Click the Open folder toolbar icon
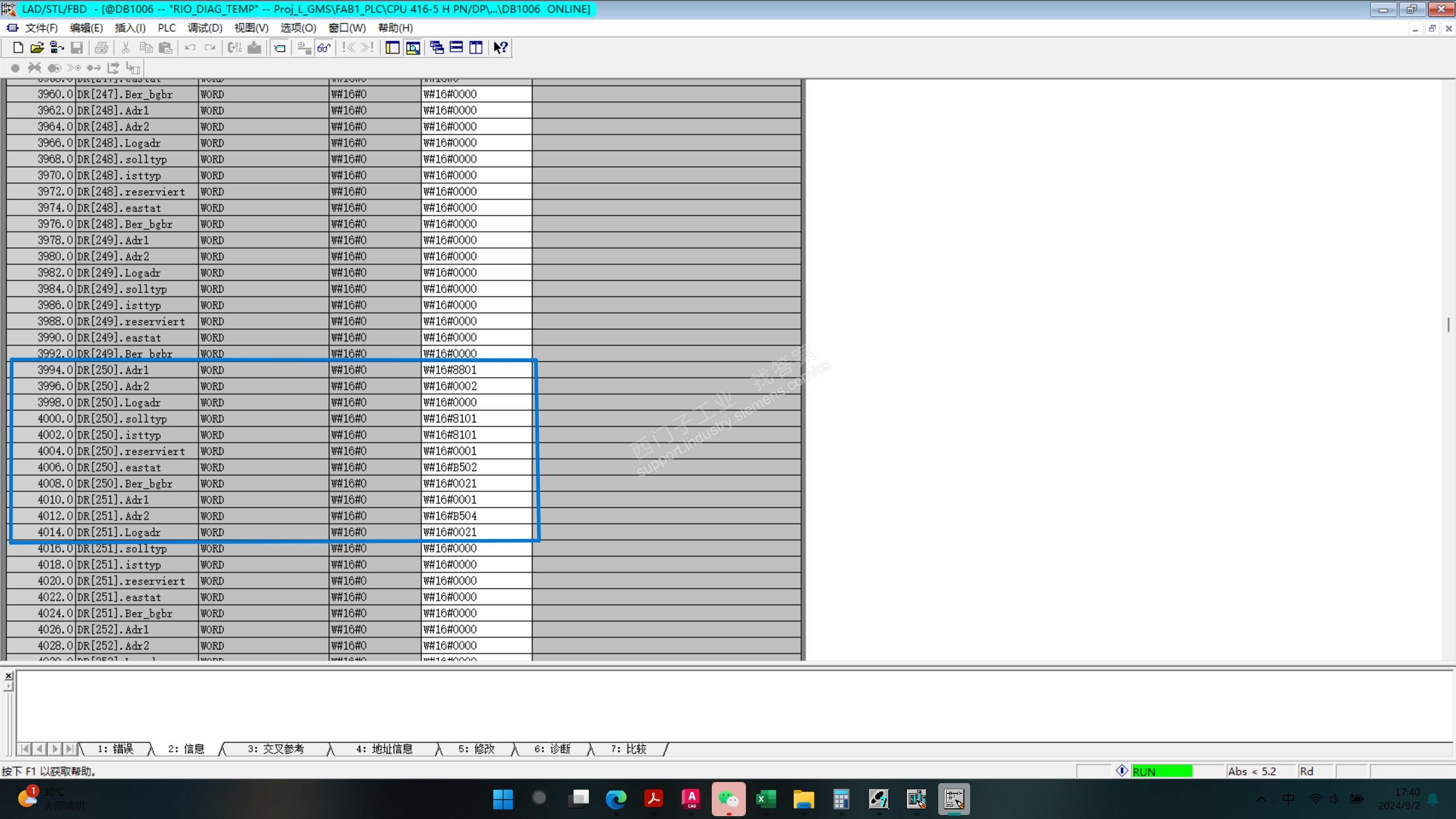 pyautogui.click(x=37, y=48)
